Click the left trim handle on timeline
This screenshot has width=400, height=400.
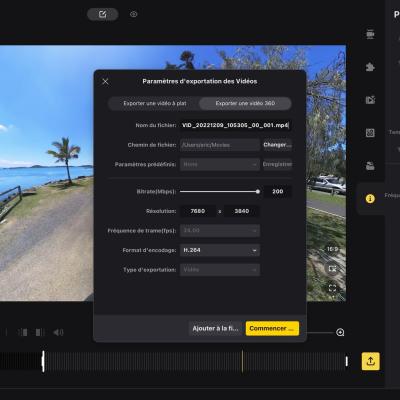coord(43,361)
